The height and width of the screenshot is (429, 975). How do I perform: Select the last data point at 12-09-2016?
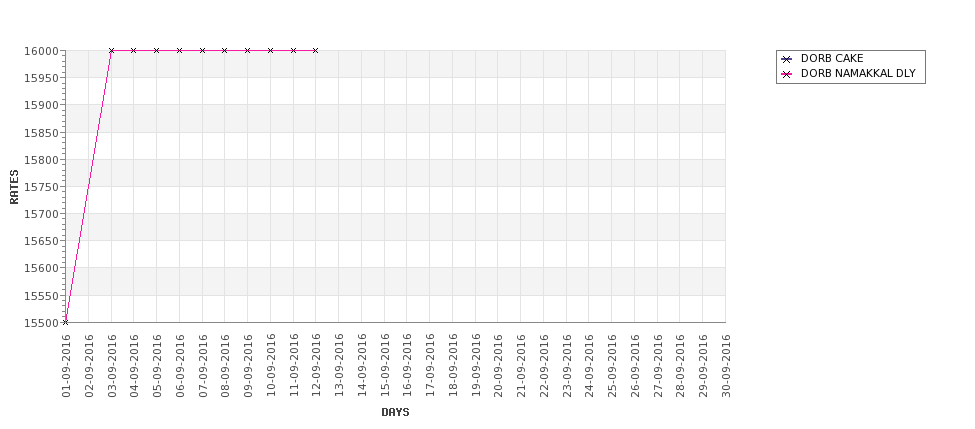316,50
